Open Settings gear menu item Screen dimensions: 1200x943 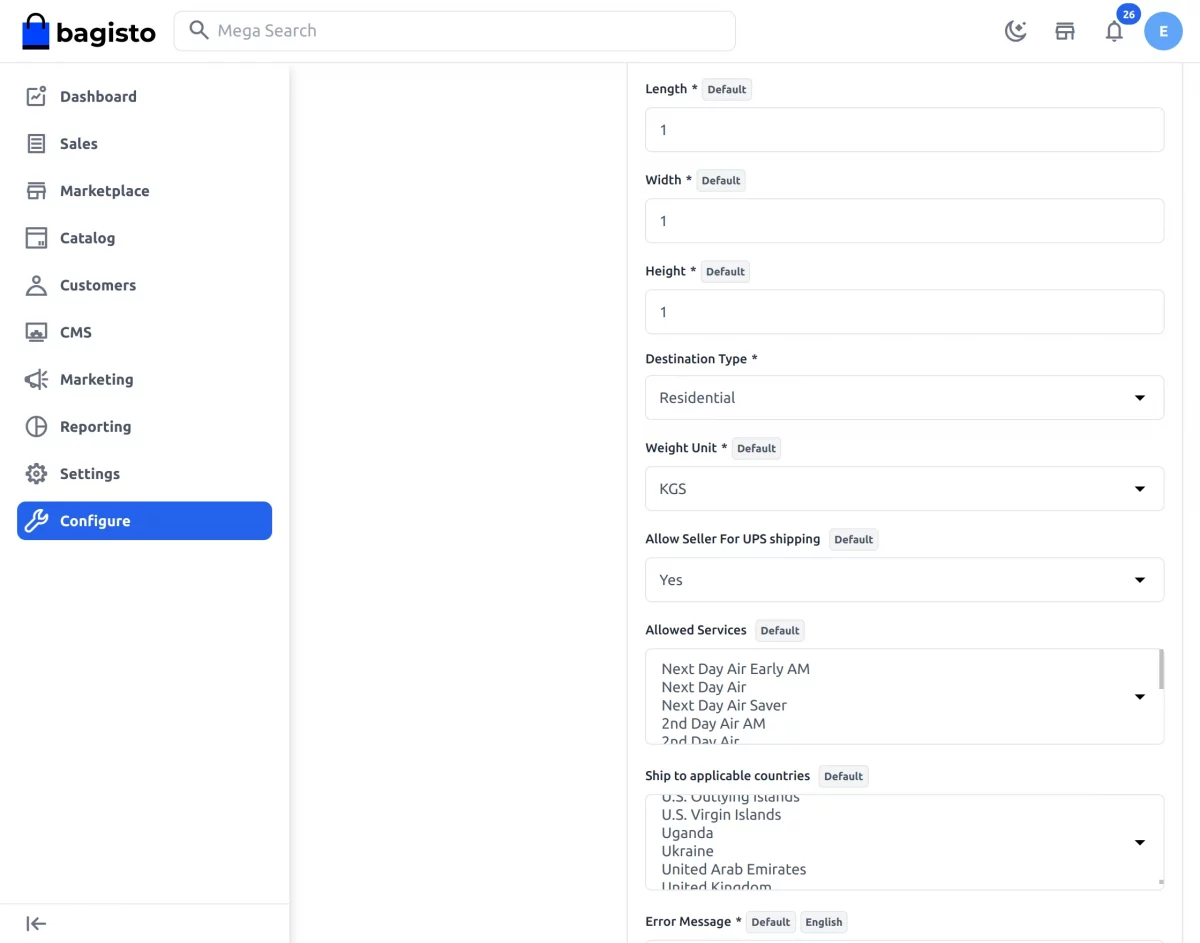tap(89, 473)
